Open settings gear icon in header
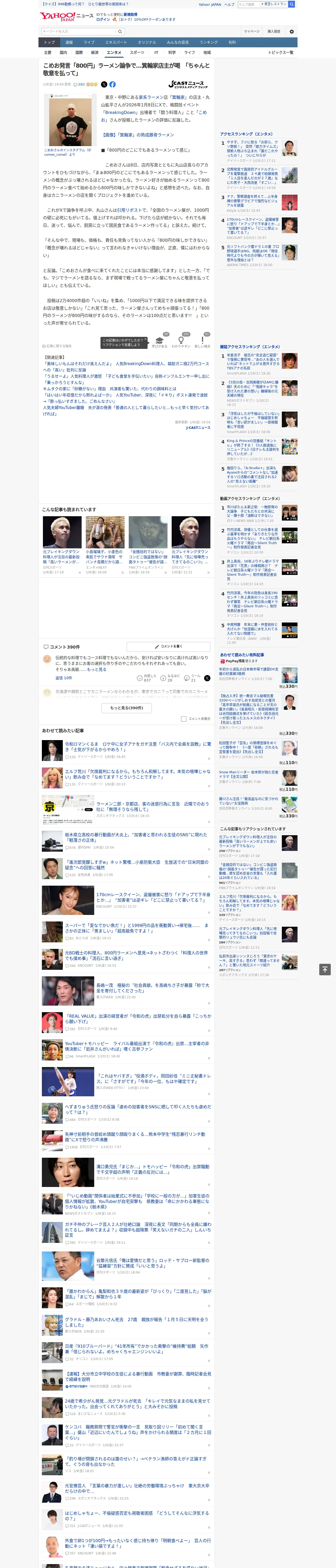Screen dimensions: 336x1568 292,31
